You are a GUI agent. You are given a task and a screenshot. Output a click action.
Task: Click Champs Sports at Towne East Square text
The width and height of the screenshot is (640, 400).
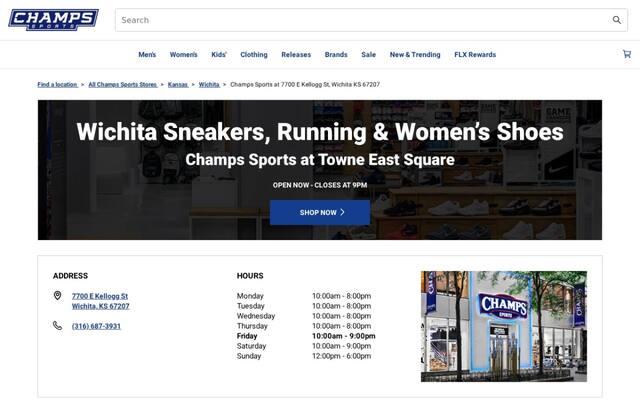point(320,160)
